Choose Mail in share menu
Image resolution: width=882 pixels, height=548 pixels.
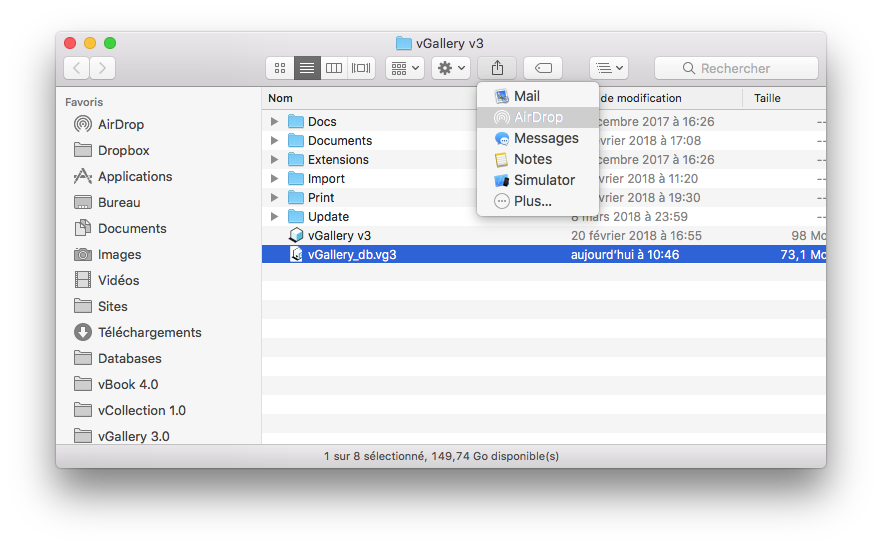pos(526,96)
